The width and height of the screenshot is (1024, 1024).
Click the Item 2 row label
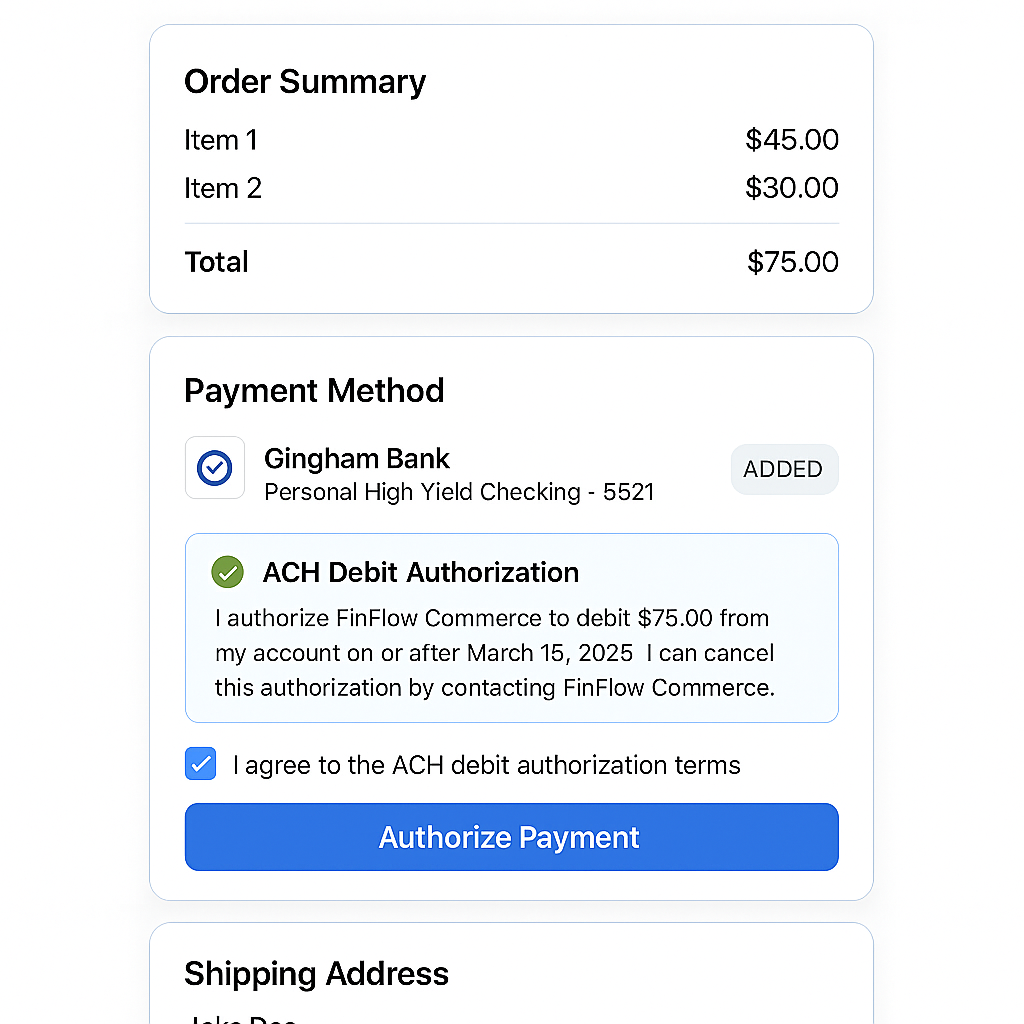click(223, 188)
